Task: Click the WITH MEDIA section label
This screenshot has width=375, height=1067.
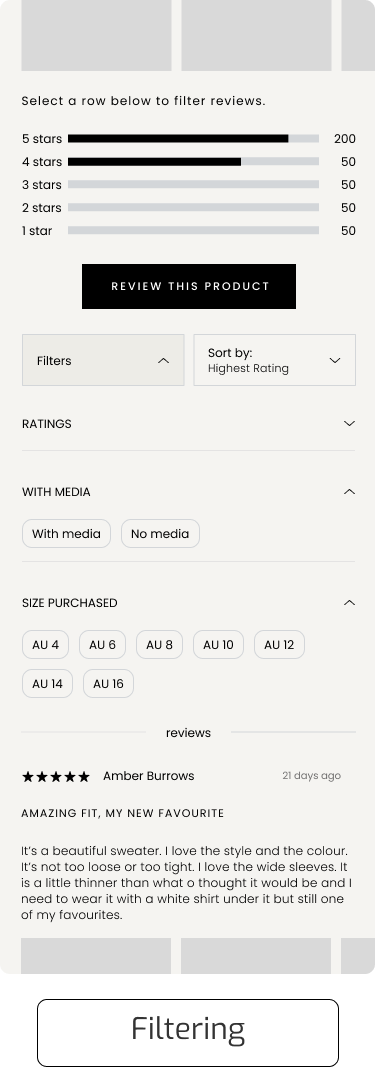Action: [x=56, y=491]
